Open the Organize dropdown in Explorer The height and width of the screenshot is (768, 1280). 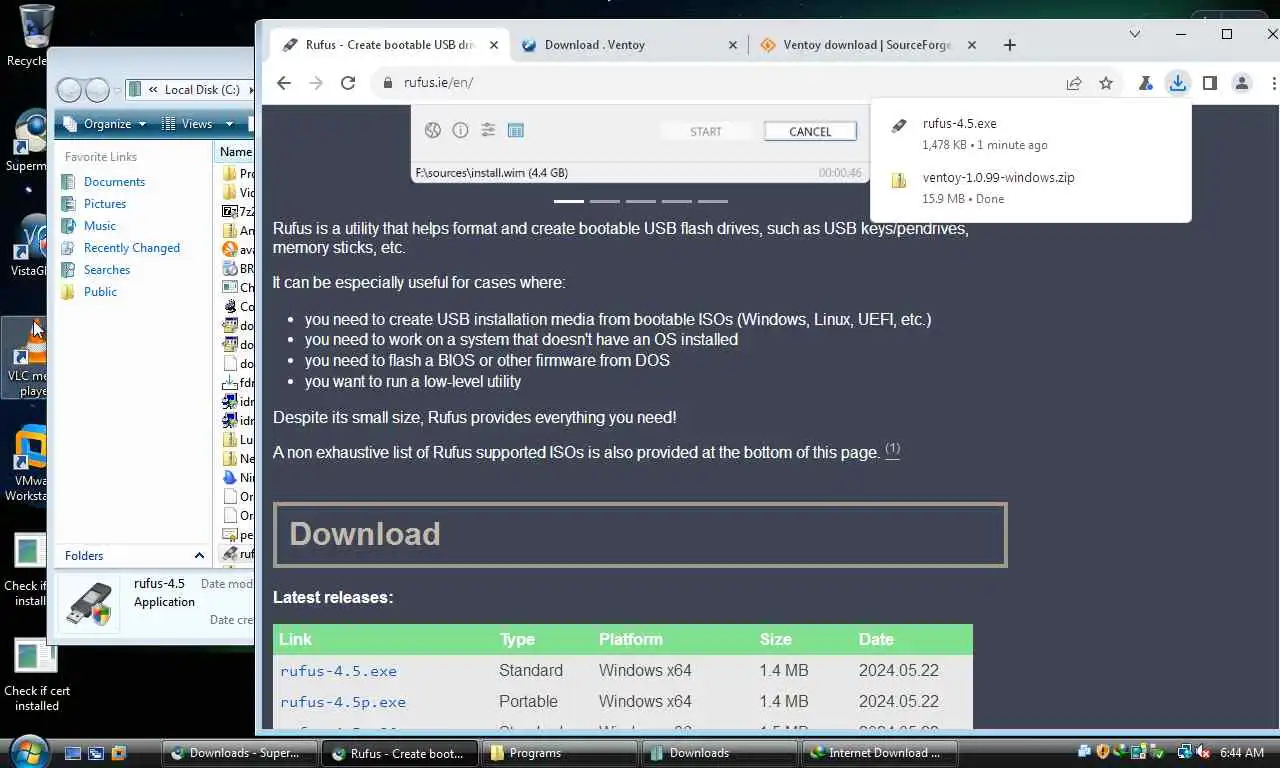click(x=105, y=124)
